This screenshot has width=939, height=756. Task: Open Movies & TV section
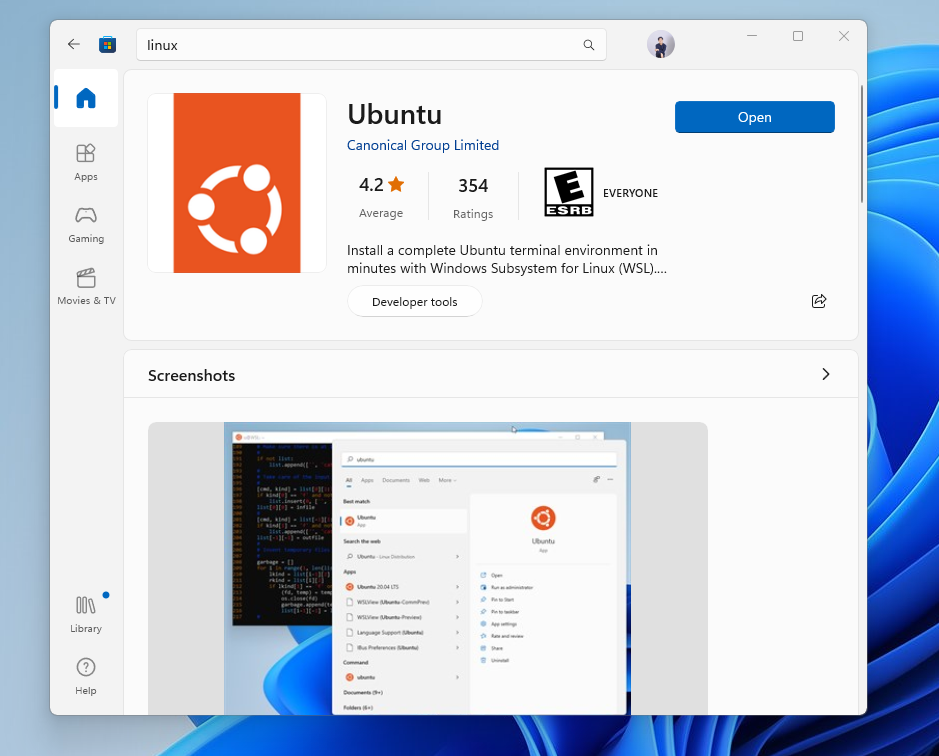click(86, 287)
